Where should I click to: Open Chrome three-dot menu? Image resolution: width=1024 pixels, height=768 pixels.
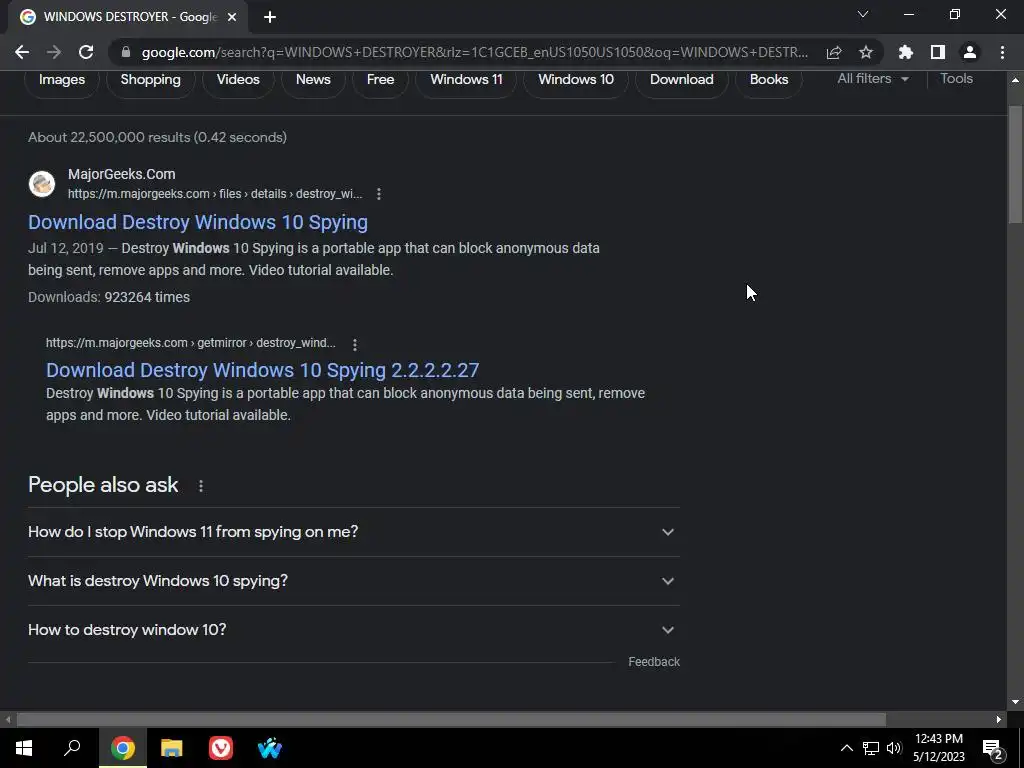(1002, 52)
